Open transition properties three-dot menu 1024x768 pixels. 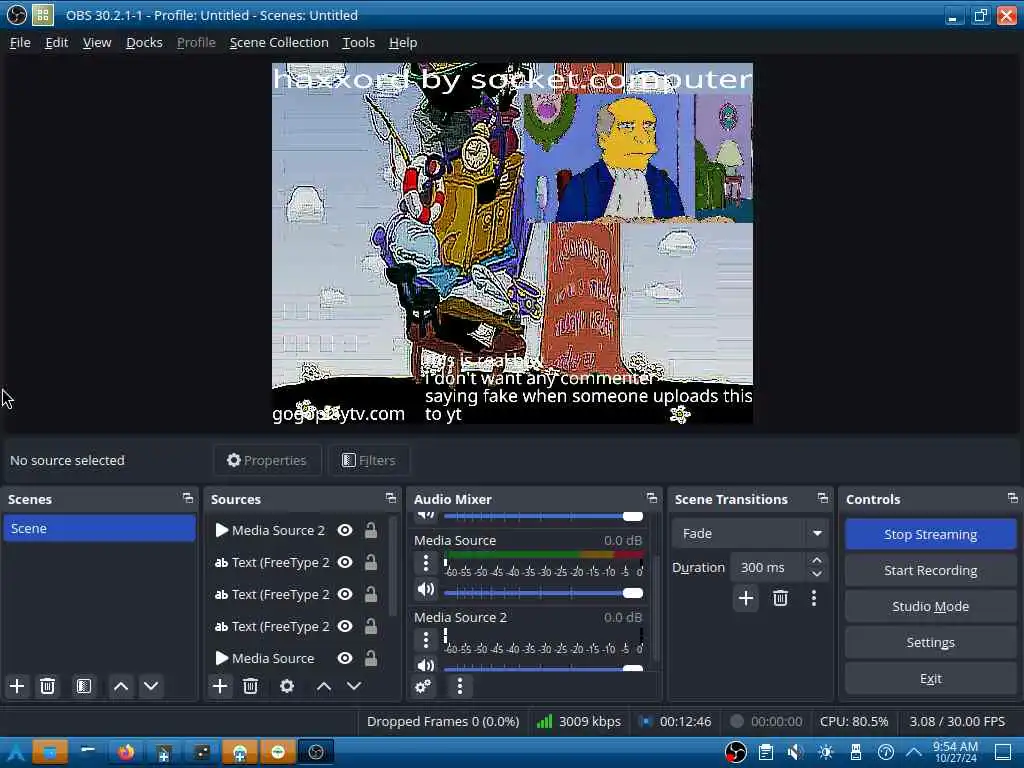tap(814, 598)
